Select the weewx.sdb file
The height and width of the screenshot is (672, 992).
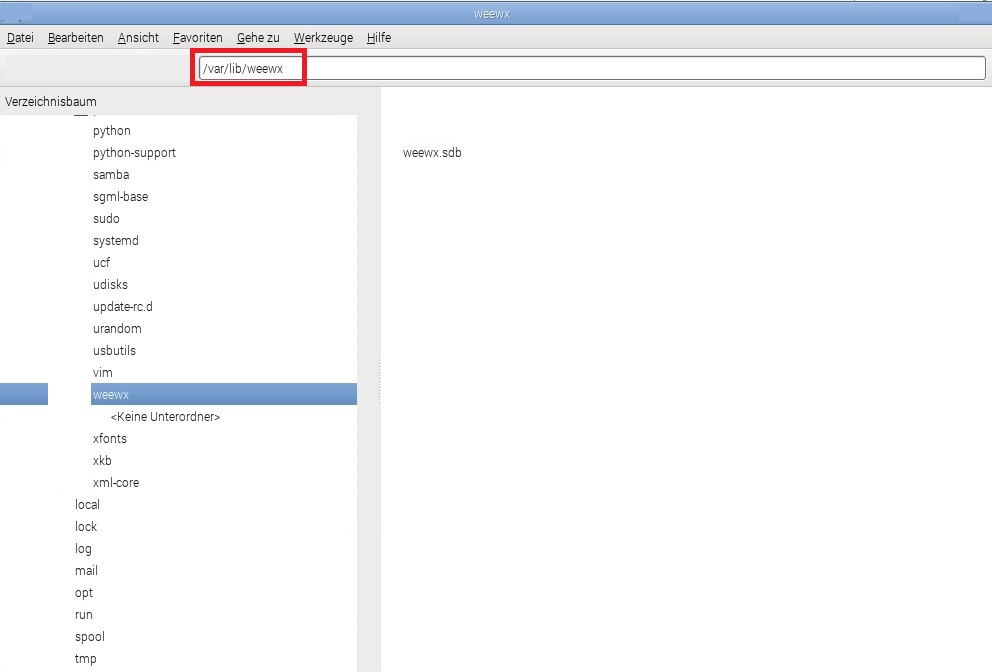[x=432, y=152]
